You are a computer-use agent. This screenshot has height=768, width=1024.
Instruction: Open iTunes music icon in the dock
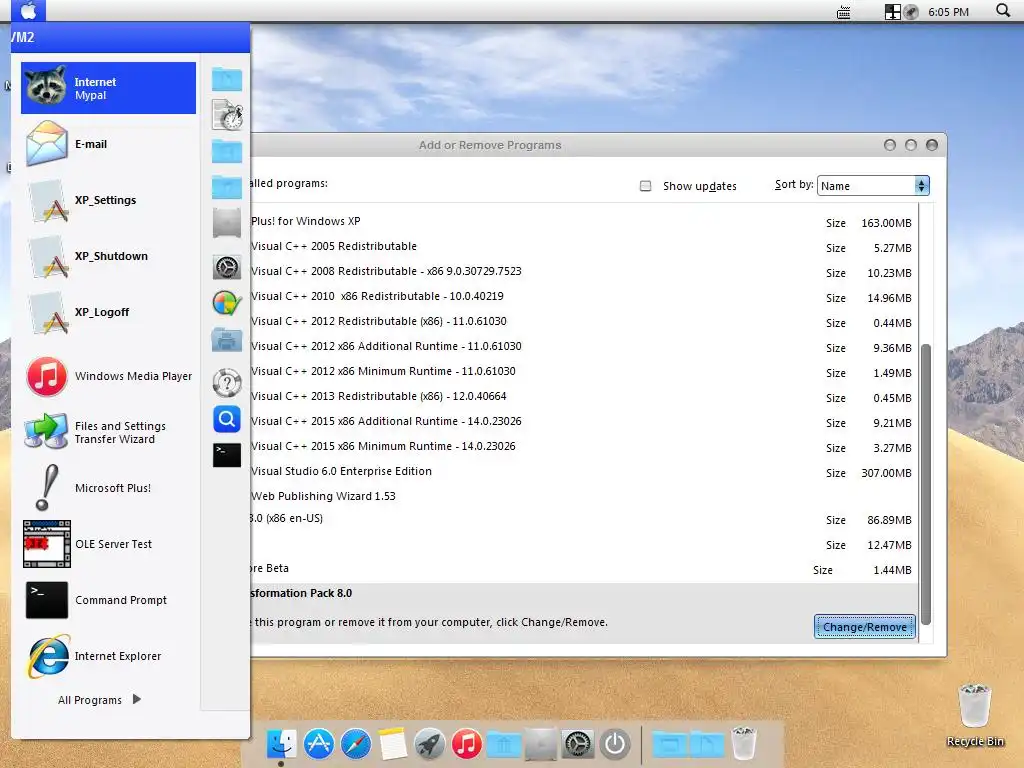(467, 744)
